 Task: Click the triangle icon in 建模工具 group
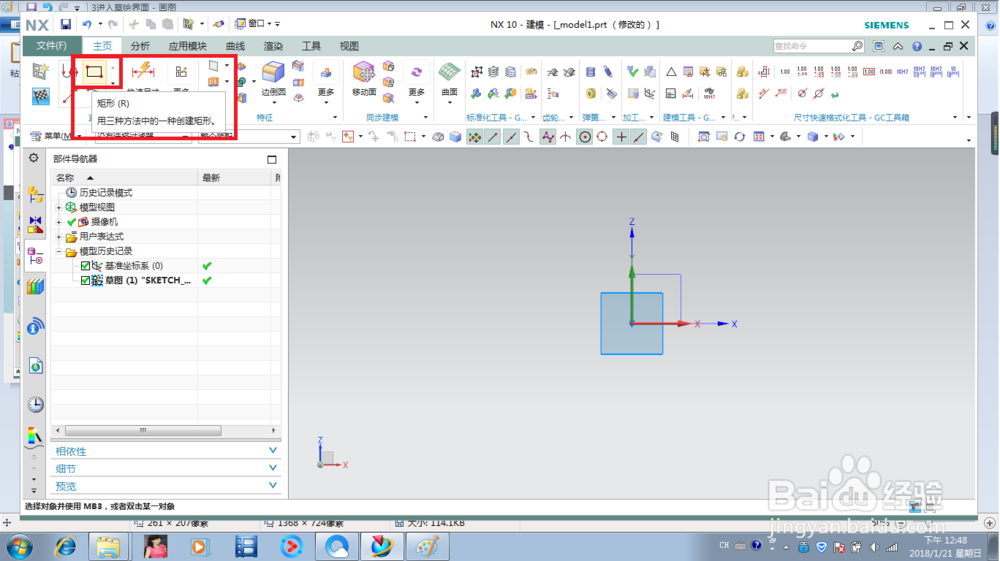point(671,72)
